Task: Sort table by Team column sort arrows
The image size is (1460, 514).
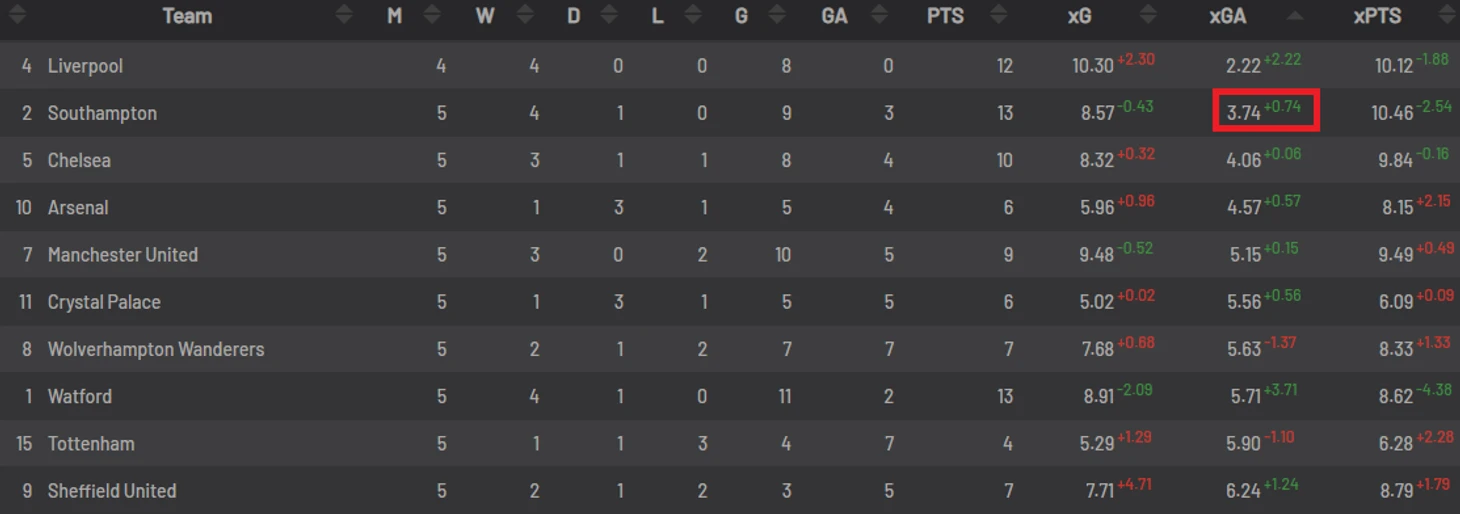Action: [344, 16]
